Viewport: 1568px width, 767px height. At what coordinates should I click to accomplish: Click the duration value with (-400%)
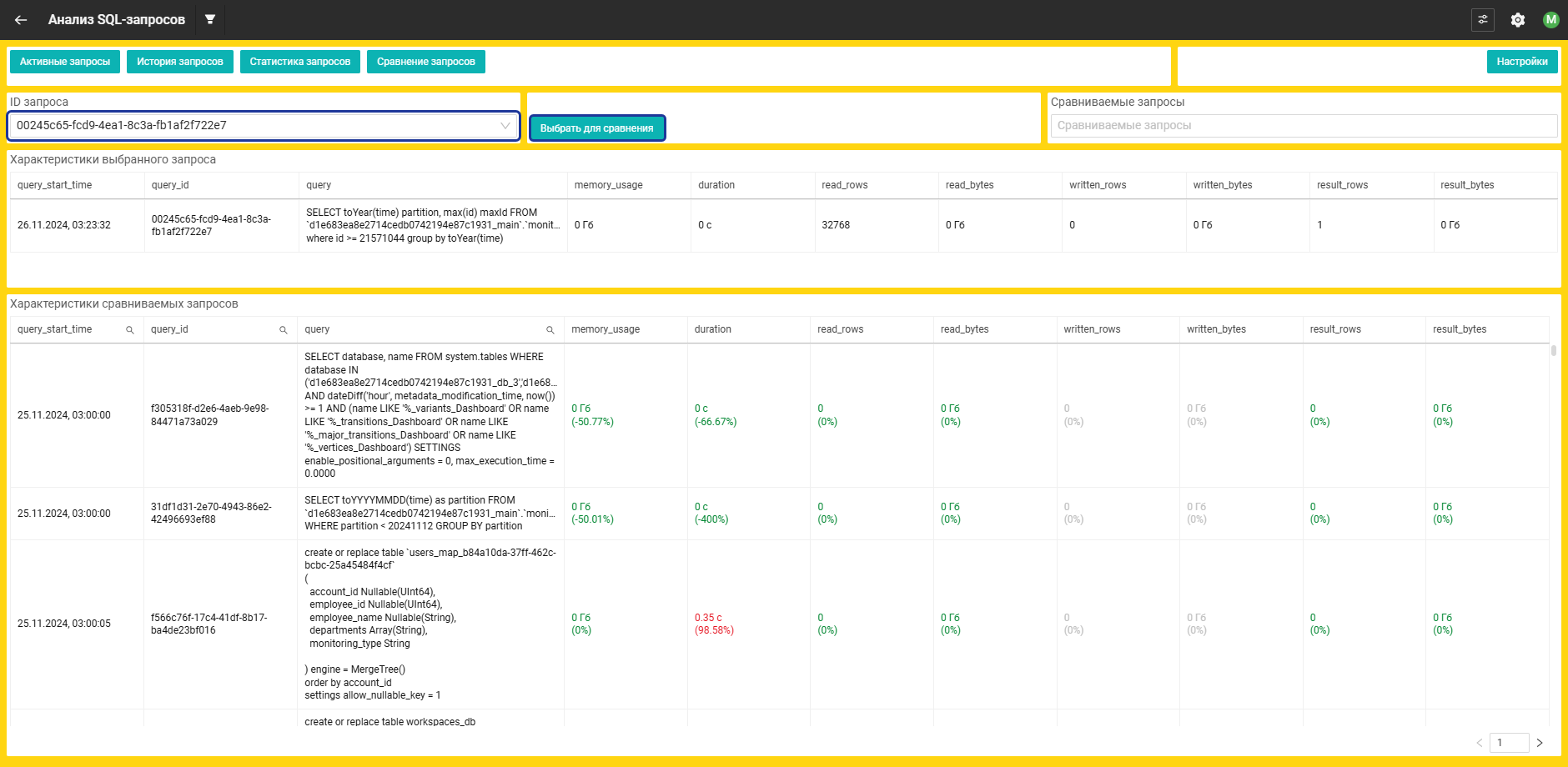711,513
